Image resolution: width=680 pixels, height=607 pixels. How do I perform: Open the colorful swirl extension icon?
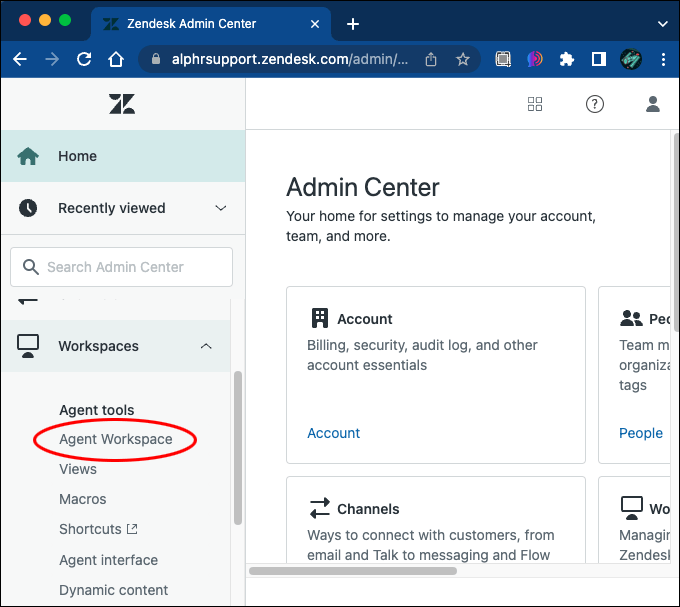pos(535,59)
